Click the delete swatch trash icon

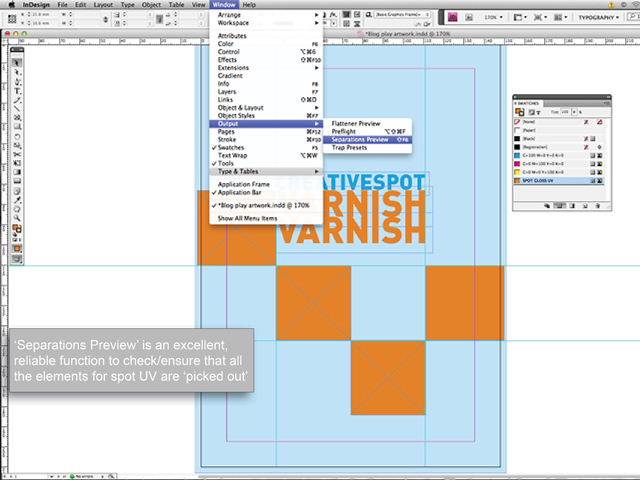tap(597, 206)
